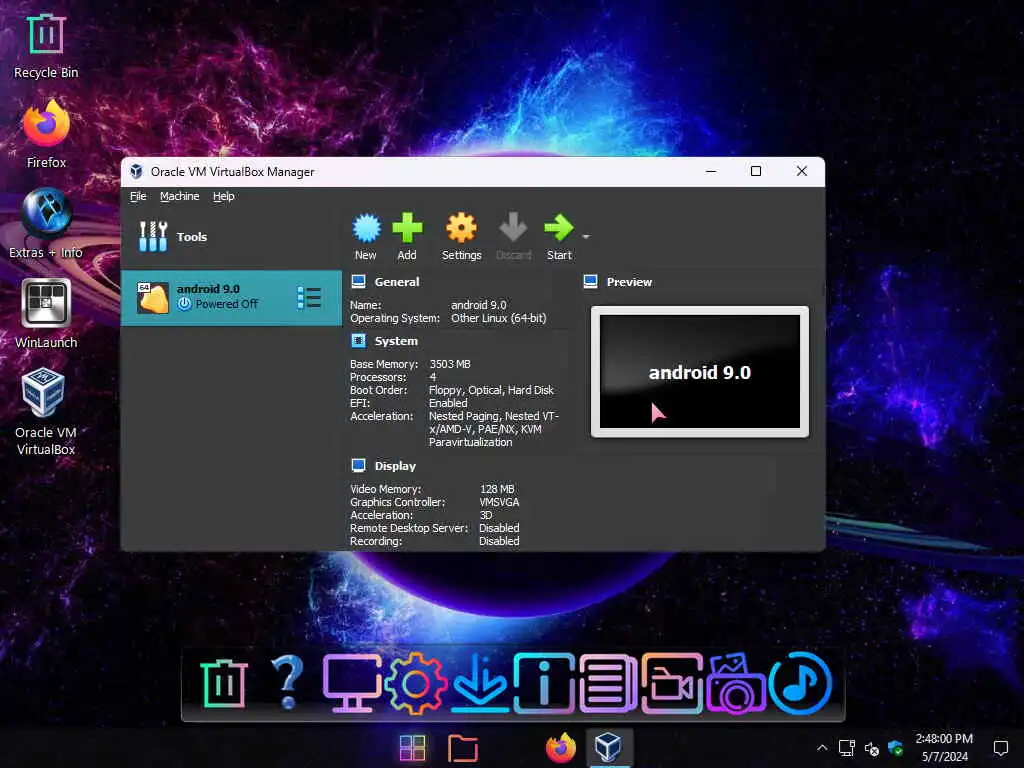
Task: Click the '128 MB' video memory value
Action: 497,489
